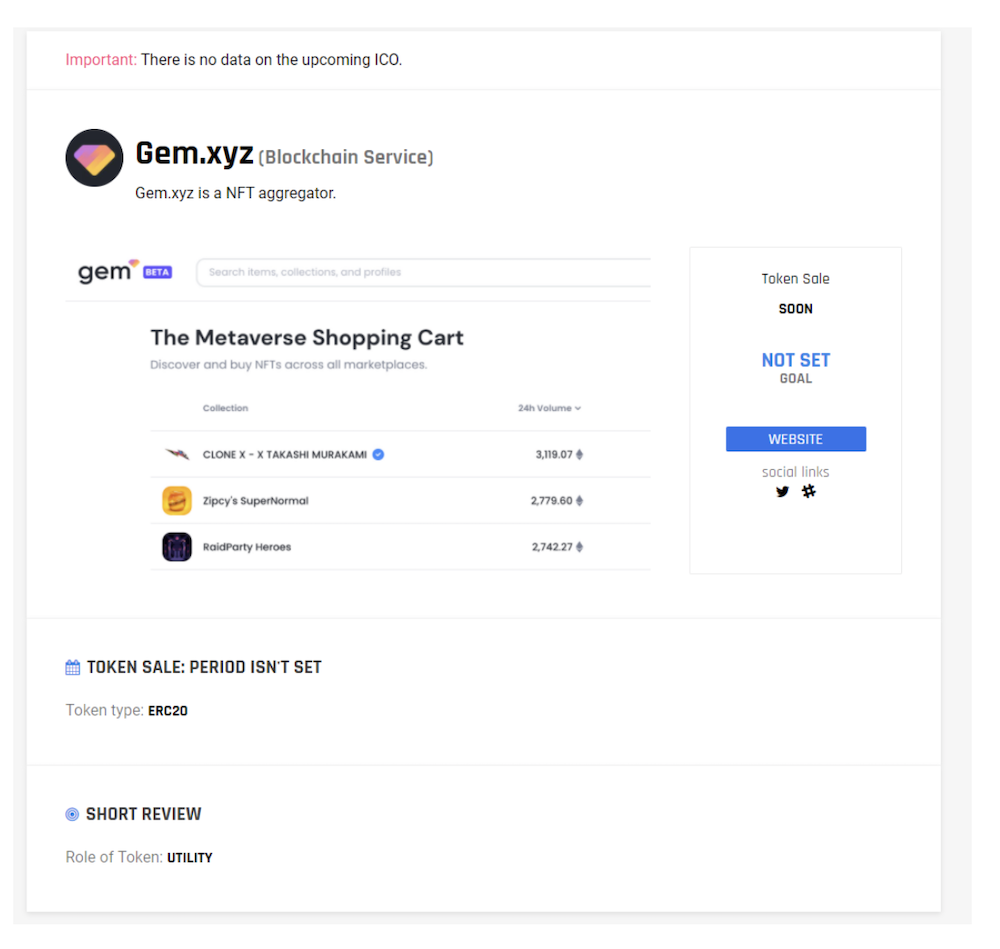Select the Zipcy's SuperNormal row text
Viewport: 1000px width, 949px height.
(x=255, y=501)
